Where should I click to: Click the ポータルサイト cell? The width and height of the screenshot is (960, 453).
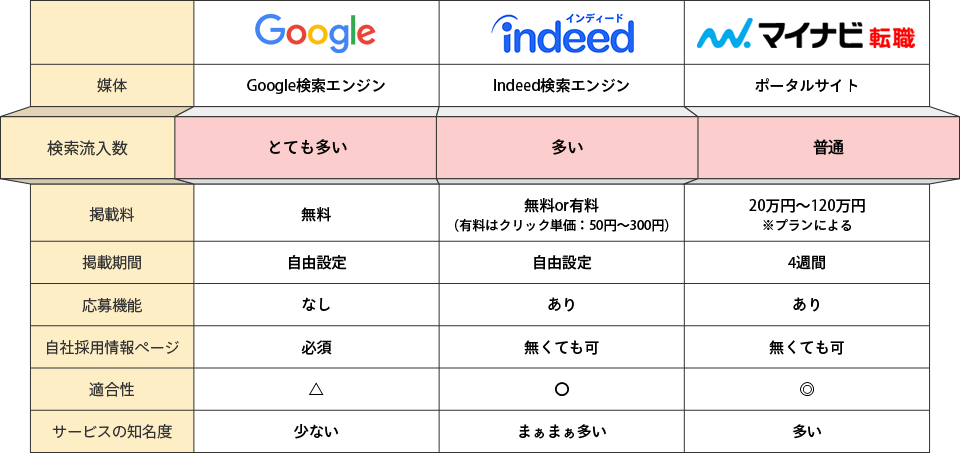click(x=807, y=85)
